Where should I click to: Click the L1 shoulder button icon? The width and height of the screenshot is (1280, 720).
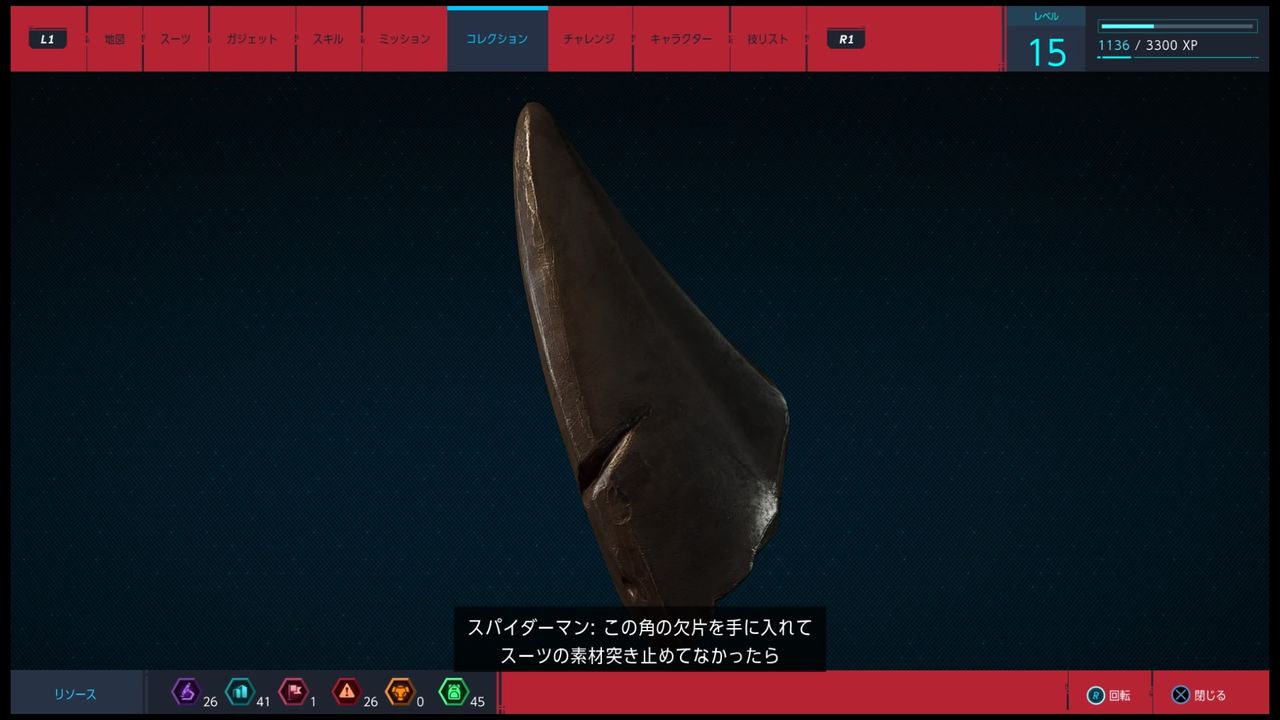pos(48,39)
